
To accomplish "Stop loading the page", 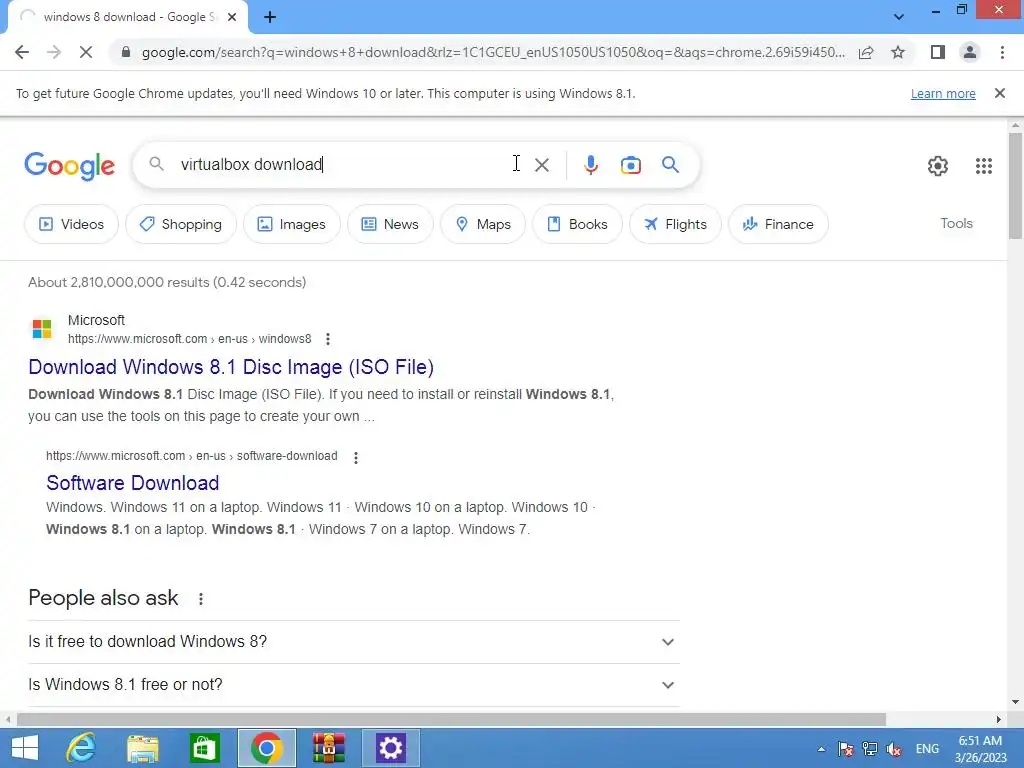I will tap(86, 52).
